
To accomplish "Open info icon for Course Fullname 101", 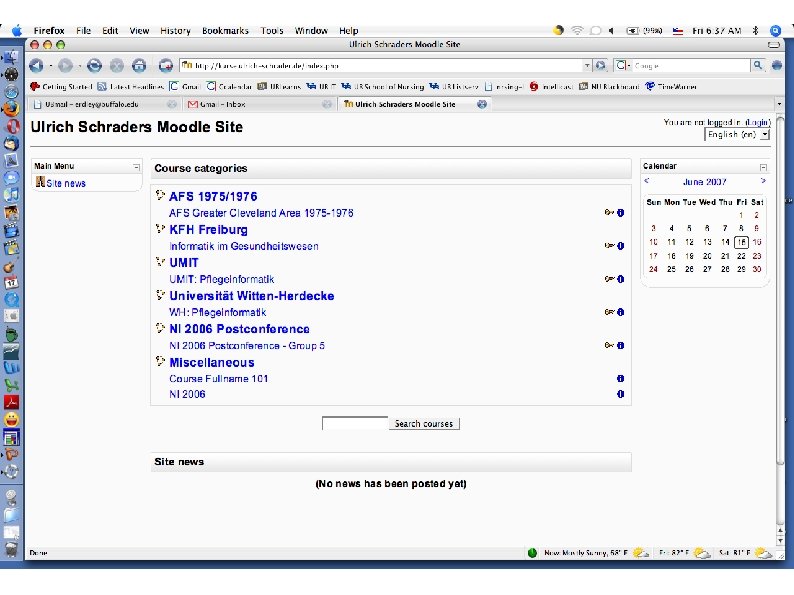I will point(620,378).
